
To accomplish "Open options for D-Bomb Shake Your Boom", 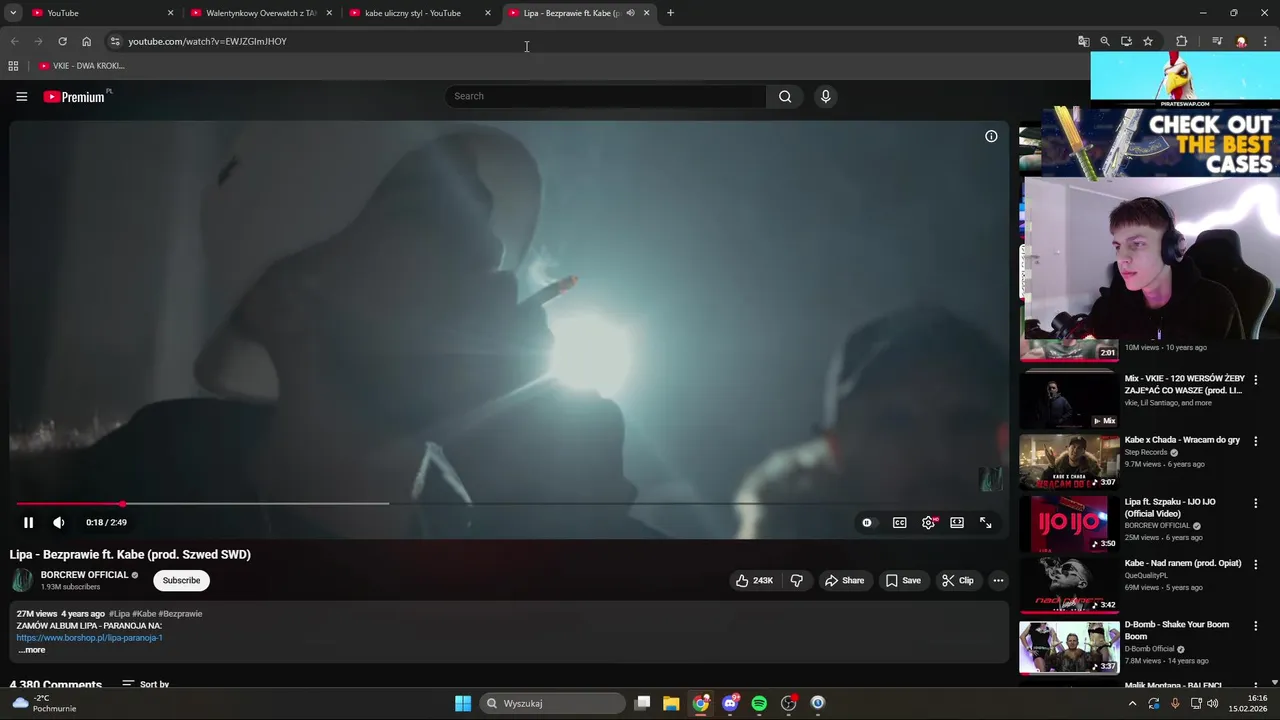I will 1256,626.
